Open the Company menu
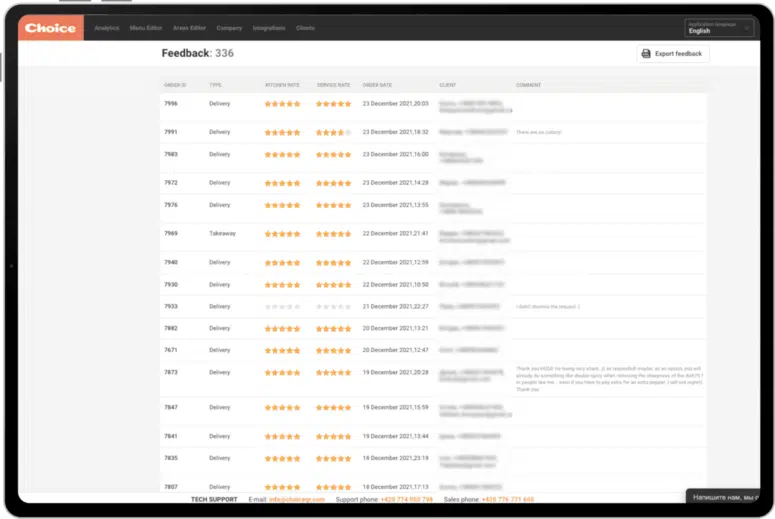Image resolution: width=775 pixels, height=519 pixels. point(229,28)
